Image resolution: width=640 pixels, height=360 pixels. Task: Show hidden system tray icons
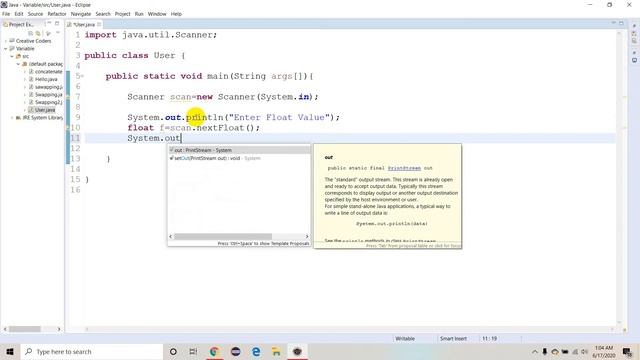(534, 351)
